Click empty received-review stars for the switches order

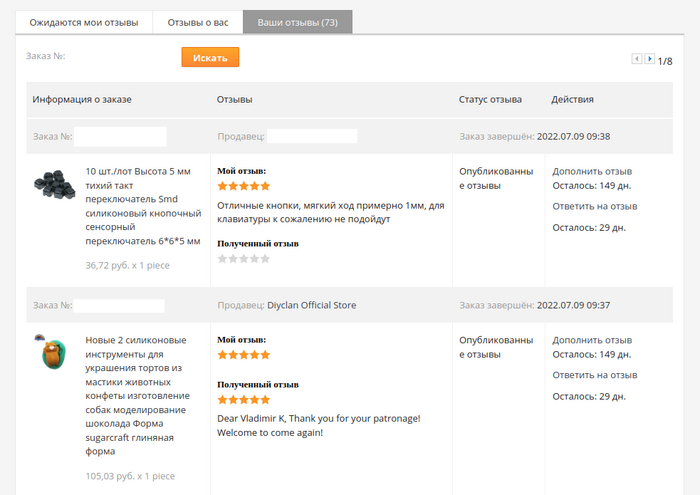tap(244, 258)
